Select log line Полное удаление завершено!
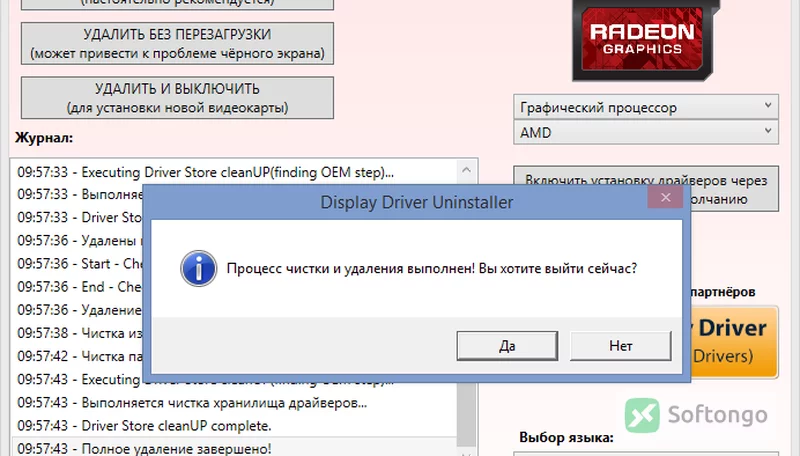Viewport: 800px width, 456px height. (x=144, y=448)
